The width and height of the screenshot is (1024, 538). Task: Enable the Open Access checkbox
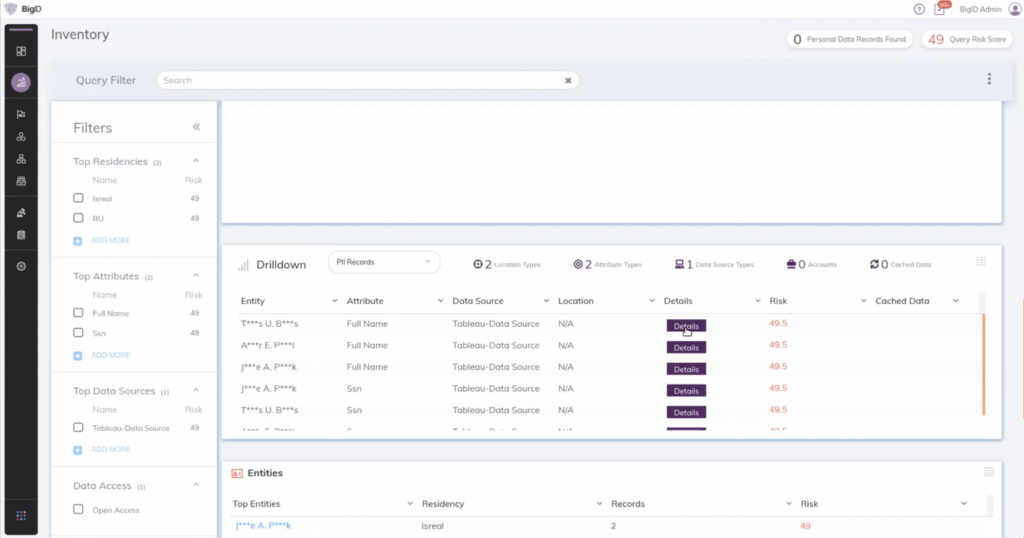point(79,510)
